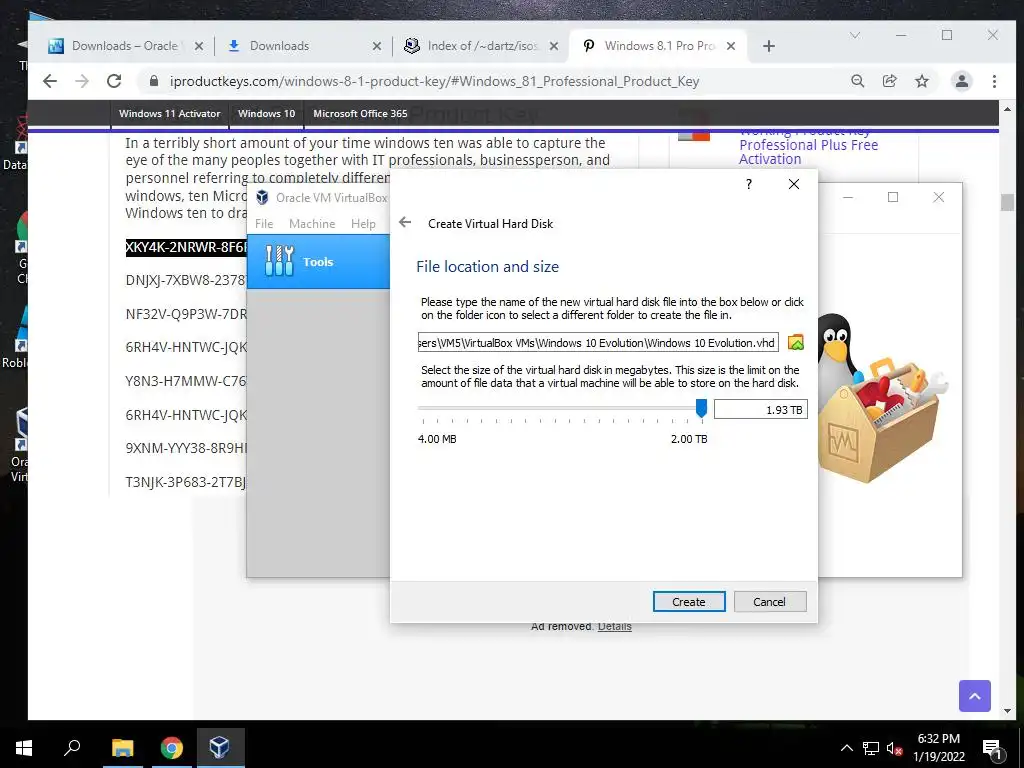Open Windows Start menu
1024x768 pixels.
click(24, 748)
